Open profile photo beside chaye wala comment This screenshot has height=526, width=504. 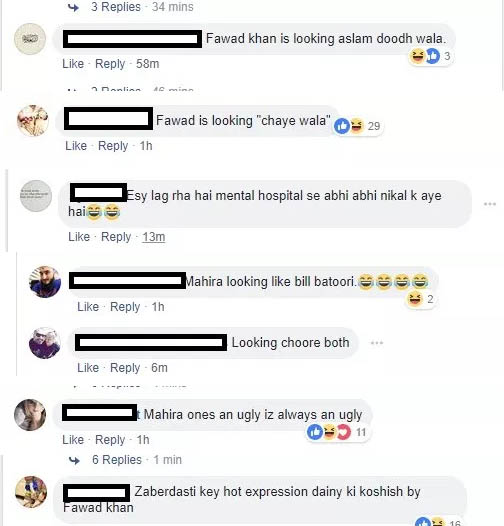(x=33, y=121)
